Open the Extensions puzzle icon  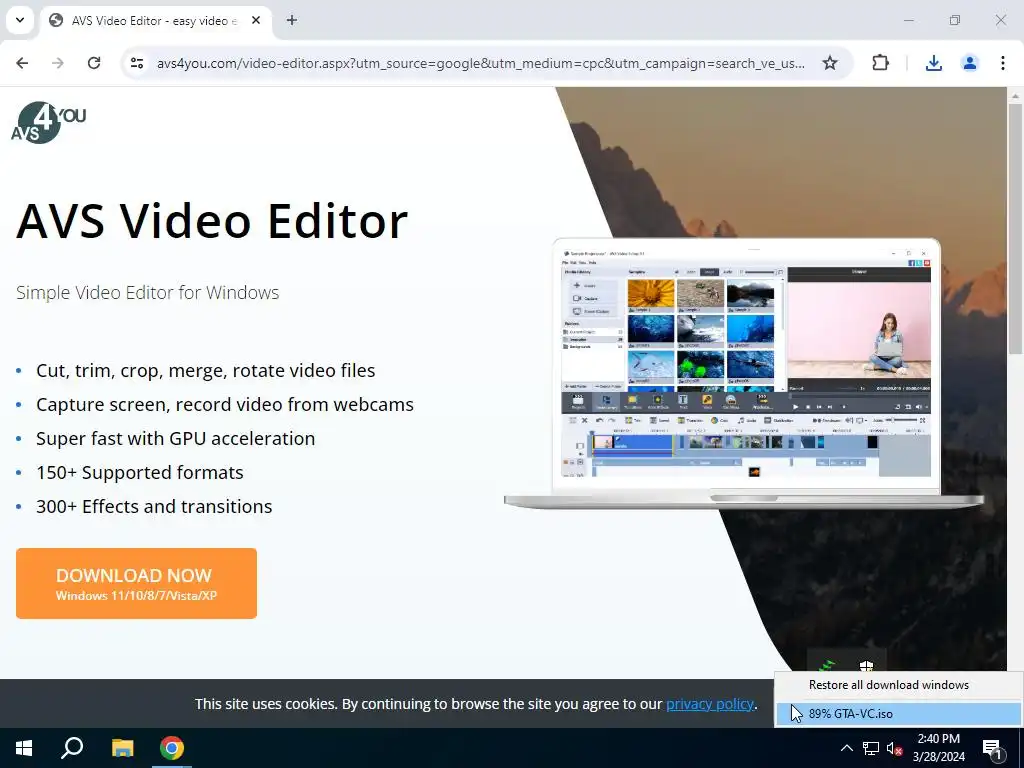[x=880, y=63]
